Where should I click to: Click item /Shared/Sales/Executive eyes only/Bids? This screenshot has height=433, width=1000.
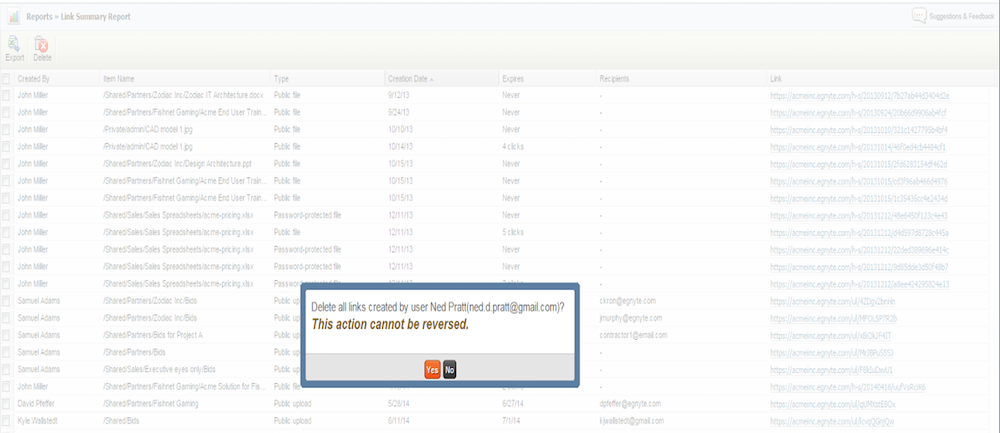click(x=159, y=369)
